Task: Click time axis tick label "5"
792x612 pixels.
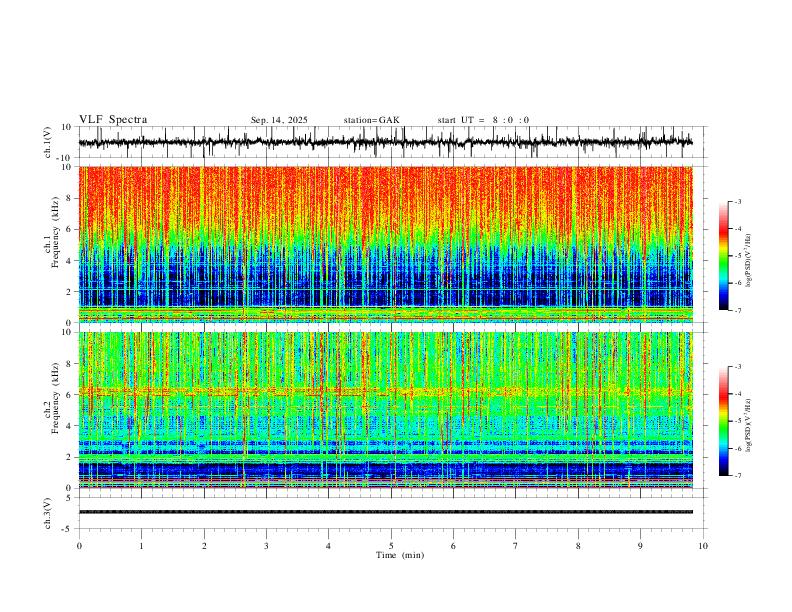Action: point(391,546)
